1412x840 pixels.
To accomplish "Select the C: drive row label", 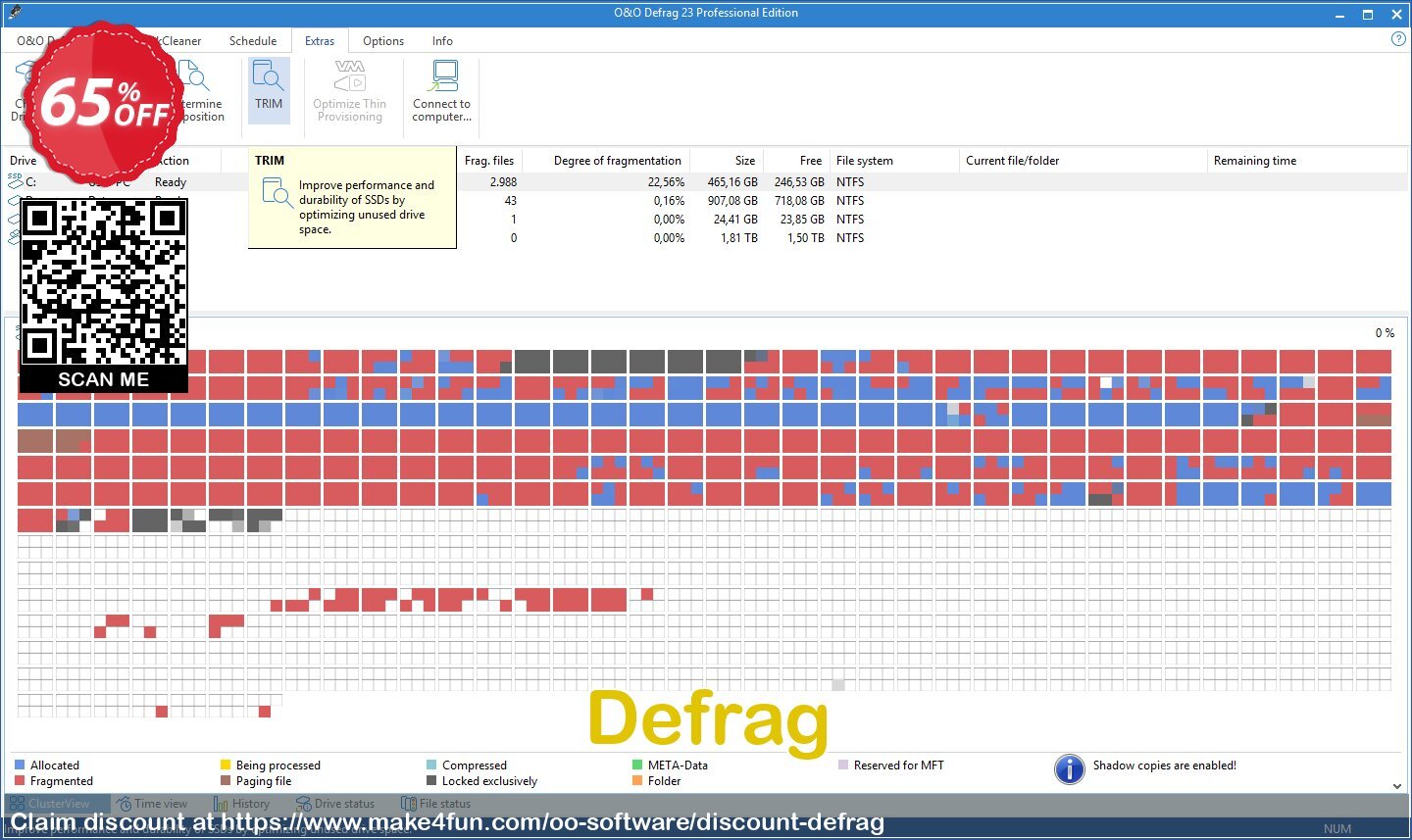I will (x=31, y=182).
